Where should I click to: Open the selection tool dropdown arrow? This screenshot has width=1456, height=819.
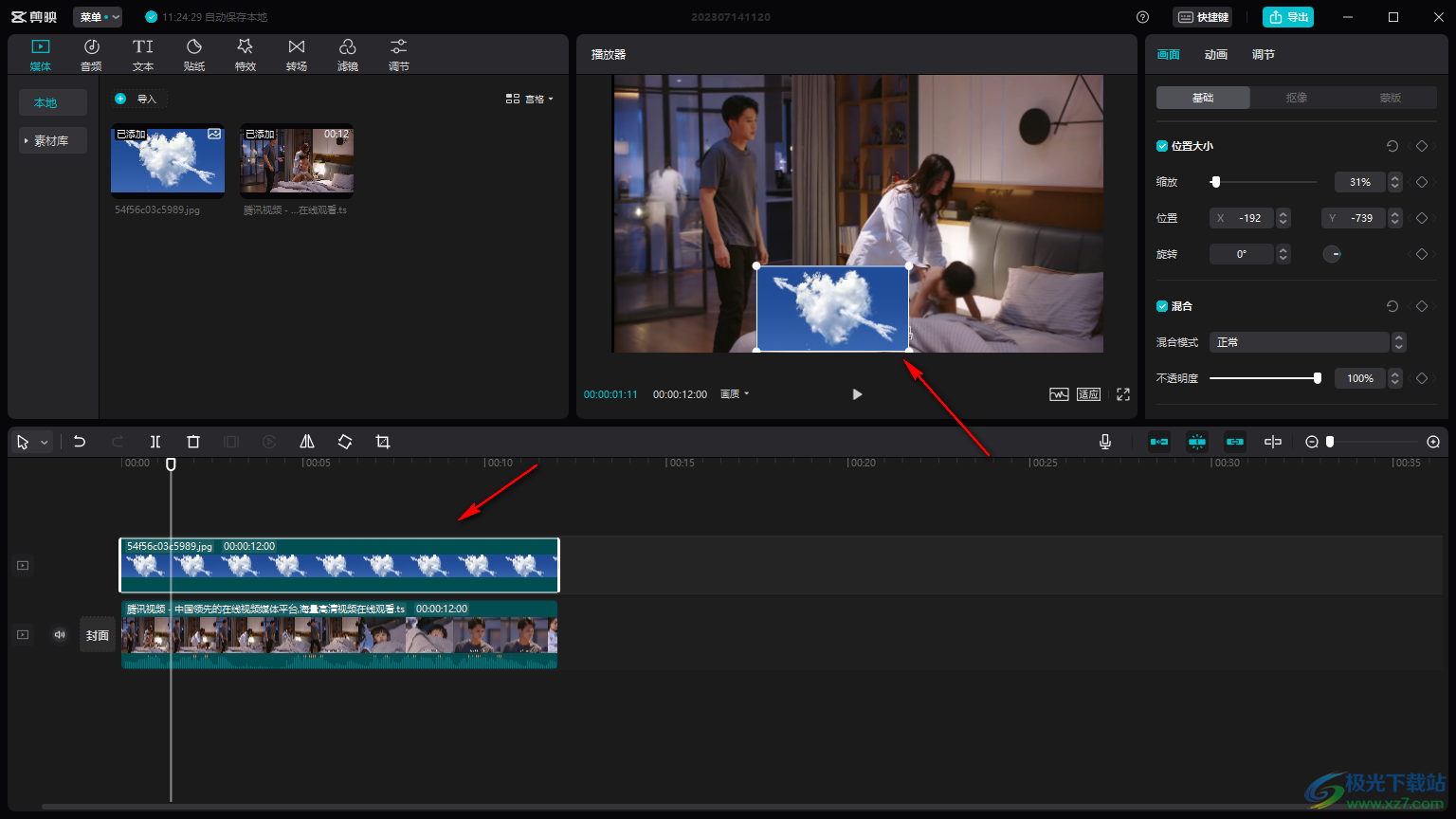click(45, 443)
